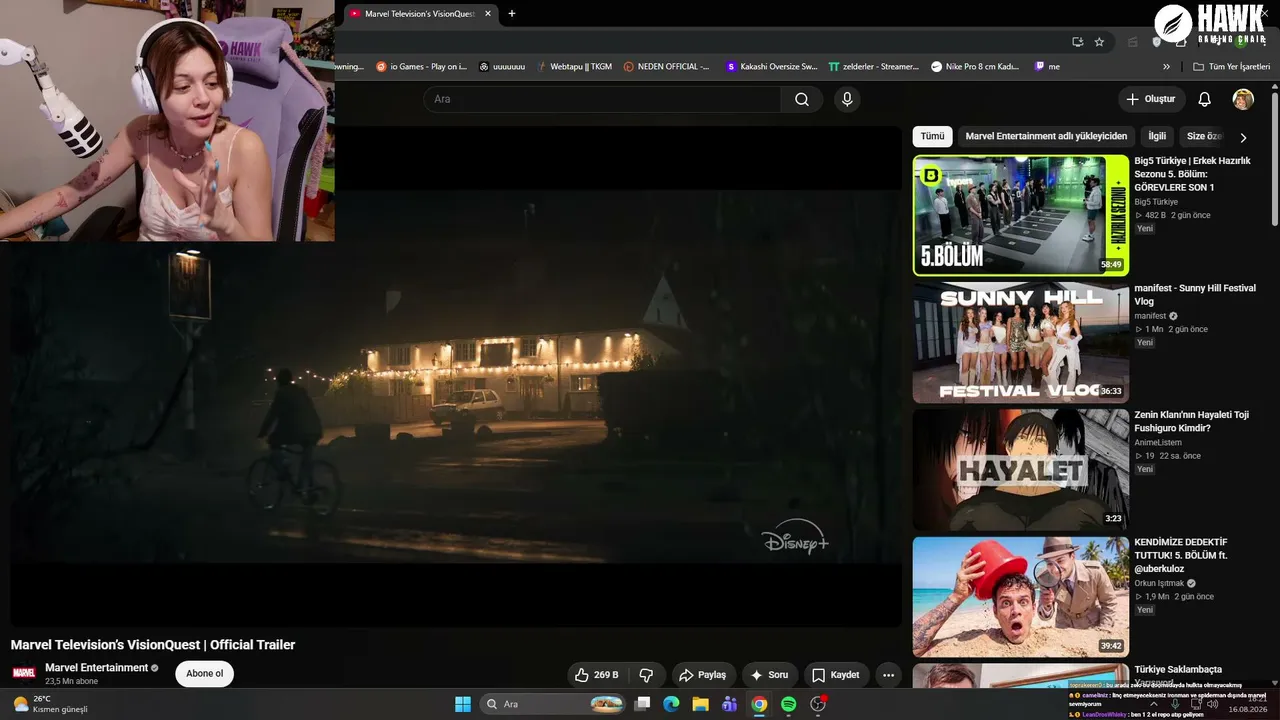
Task: Open more actions menu below video
Action: pyautogui.click(x=888, y=675)
